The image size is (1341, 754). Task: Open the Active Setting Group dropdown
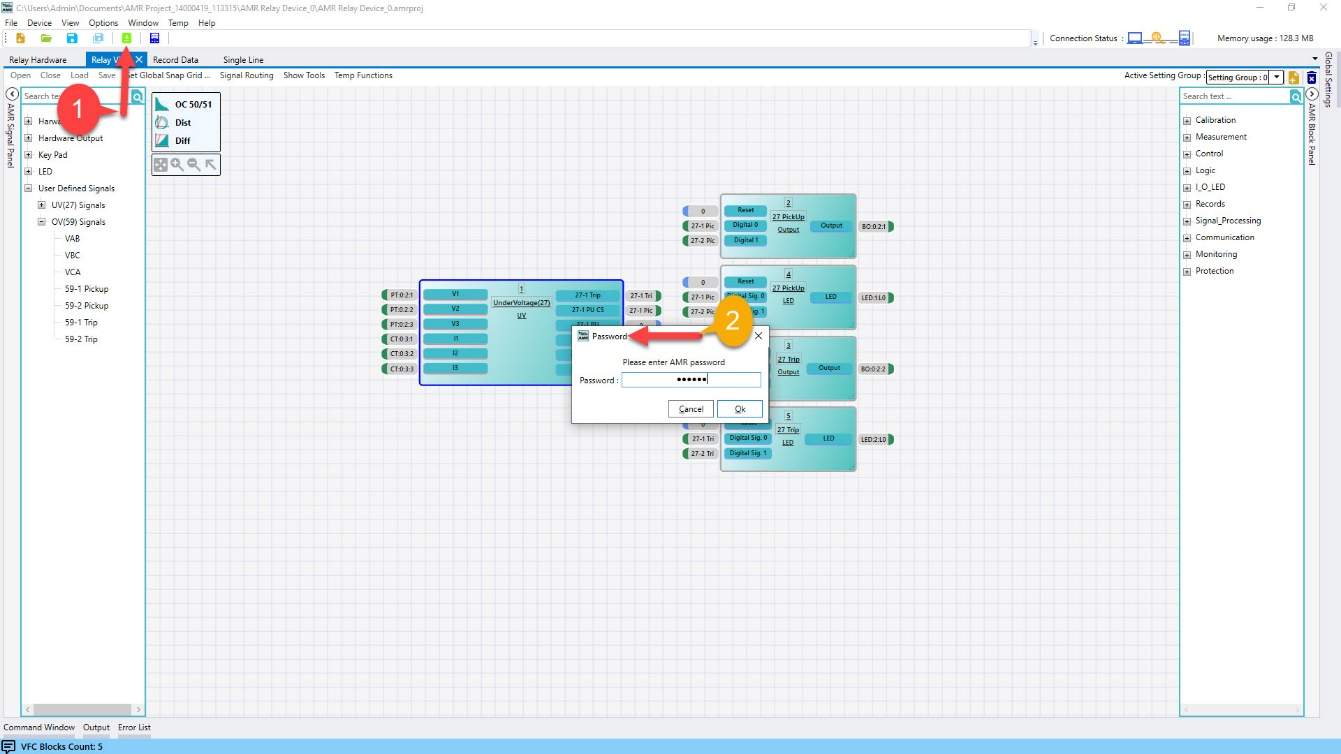coord(1277,77)
